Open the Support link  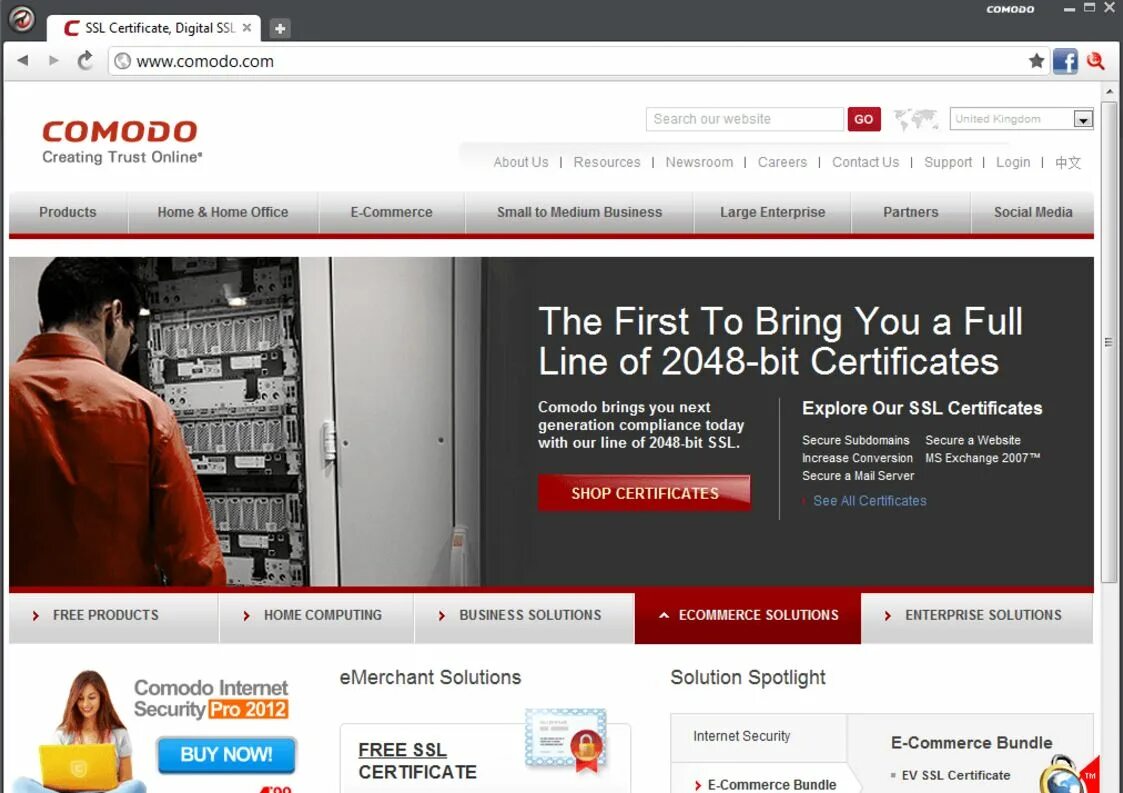click(948, 162)
